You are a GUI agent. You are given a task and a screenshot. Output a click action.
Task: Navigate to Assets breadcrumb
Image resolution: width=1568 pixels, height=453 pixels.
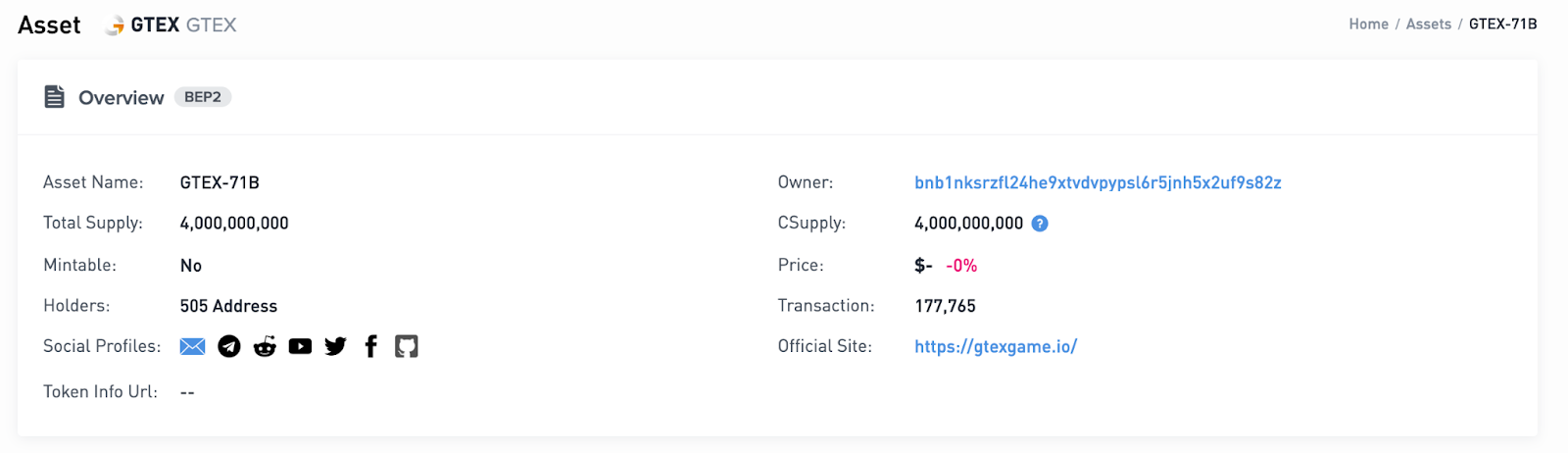pos(1428,25)
